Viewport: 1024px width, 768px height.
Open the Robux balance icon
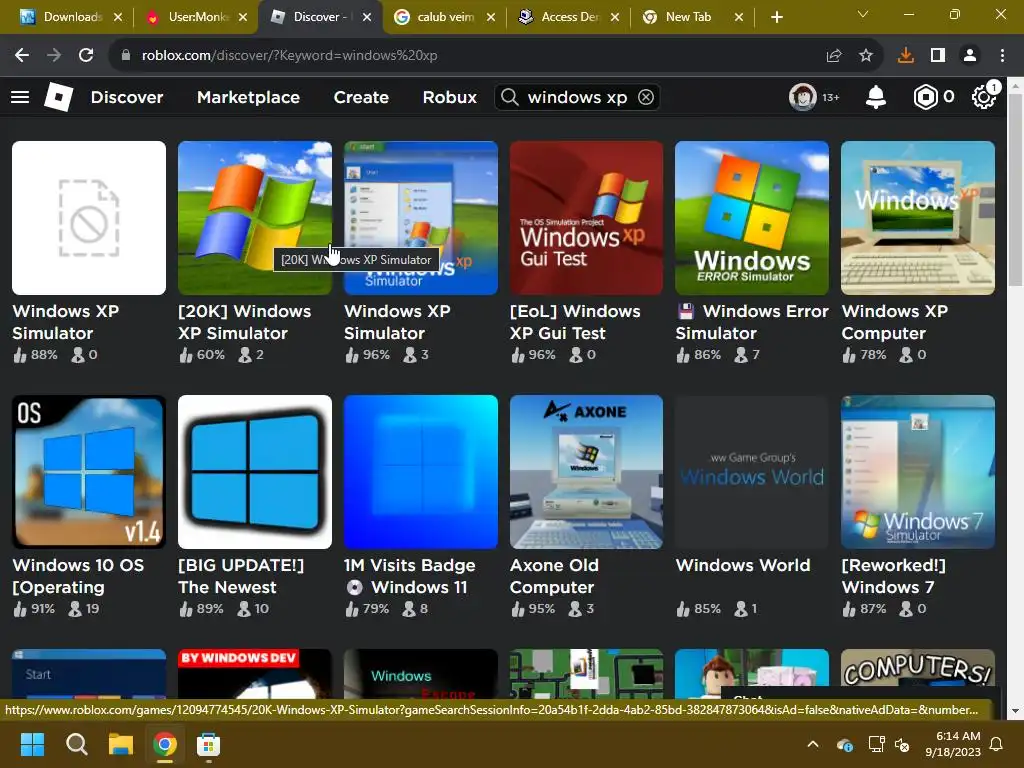[x=925, y=97]
